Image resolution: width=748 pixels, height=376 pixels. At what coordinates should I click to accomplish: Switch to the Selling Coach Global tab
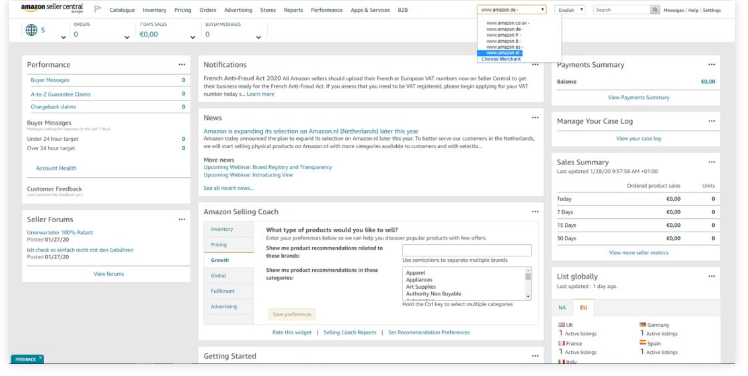[229, 276]
